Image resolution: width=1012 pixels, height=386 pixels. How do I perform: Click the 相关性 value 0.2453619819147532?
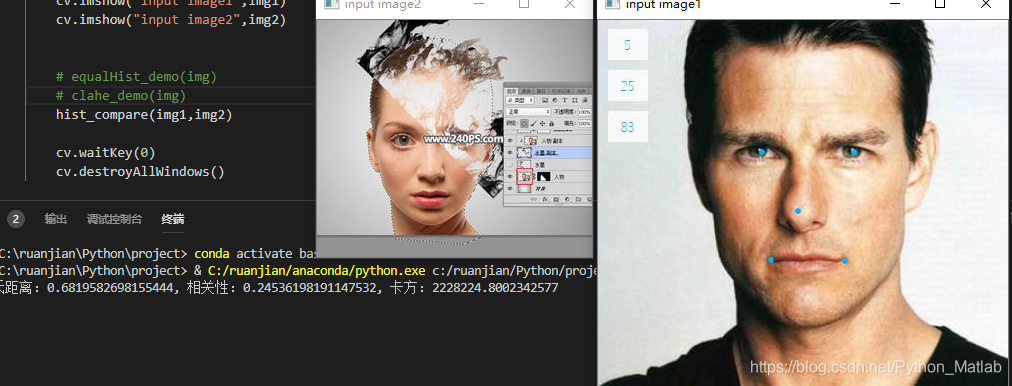click(x=309, y=287)
